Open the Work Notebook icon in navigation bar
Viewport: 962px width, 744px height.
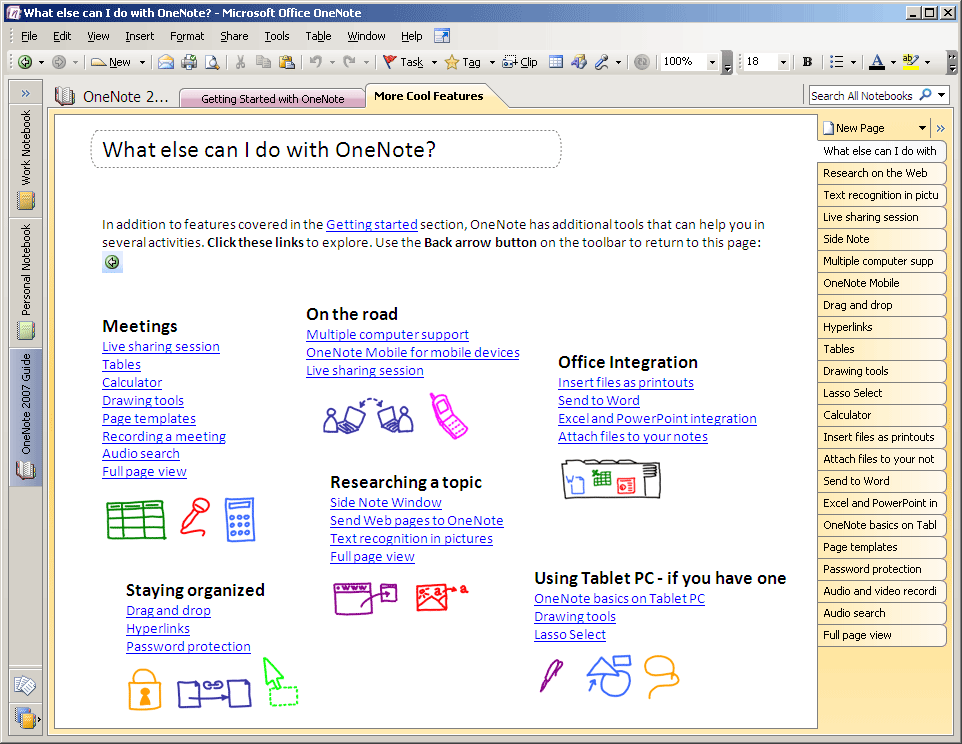pyautogui.click(x=26, y=200)
